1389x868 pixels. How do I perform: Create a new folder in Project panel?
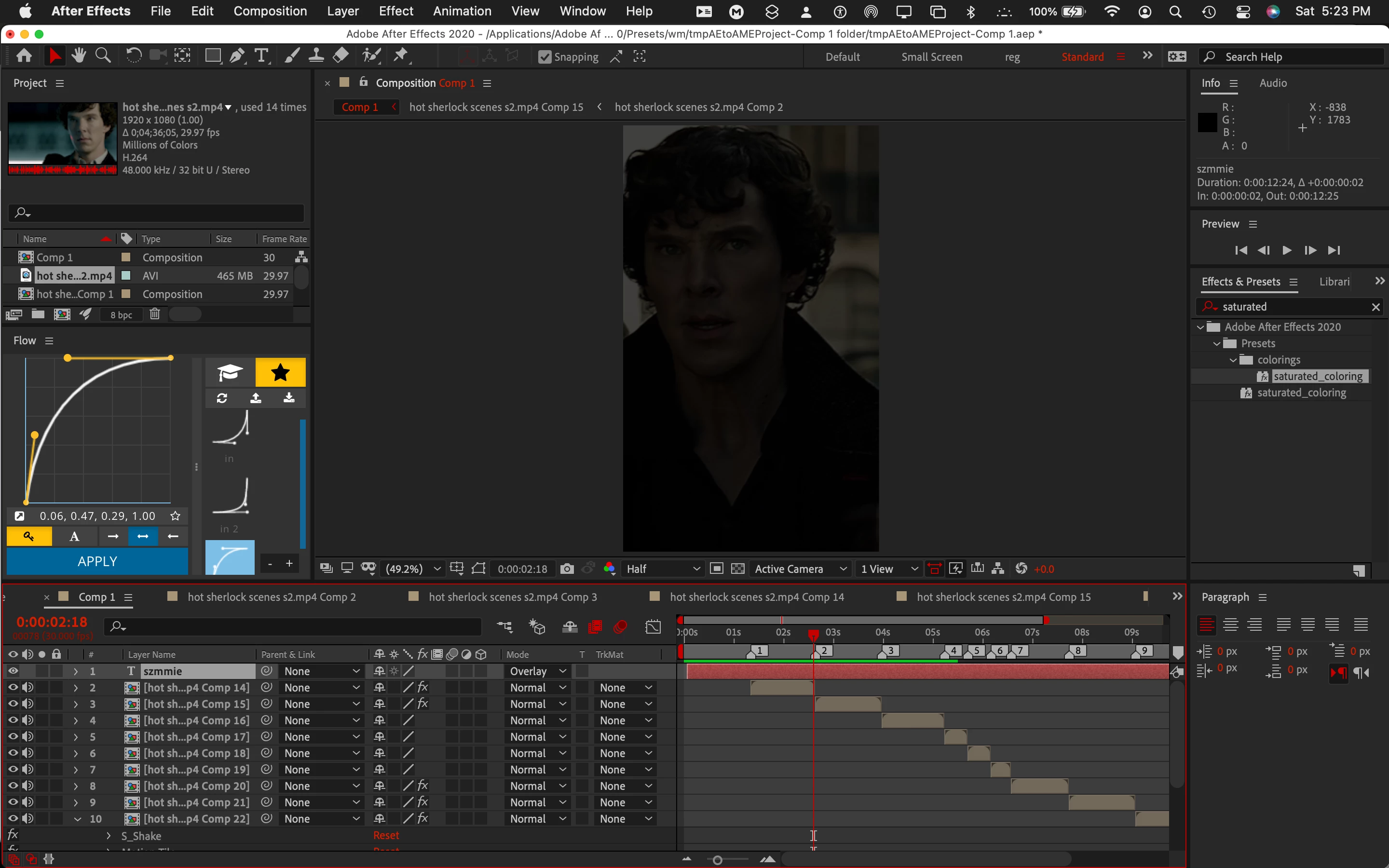(38, 314)
